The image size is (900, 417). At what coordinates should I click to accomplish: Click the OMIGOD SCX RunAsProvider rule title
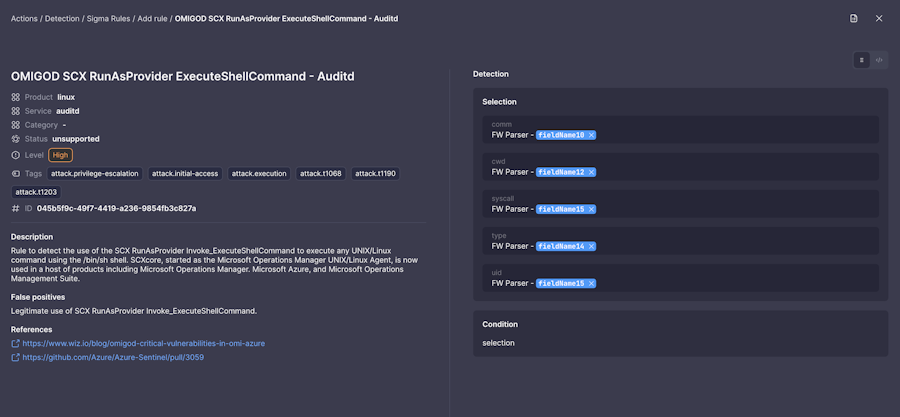[x=183, y=76]
